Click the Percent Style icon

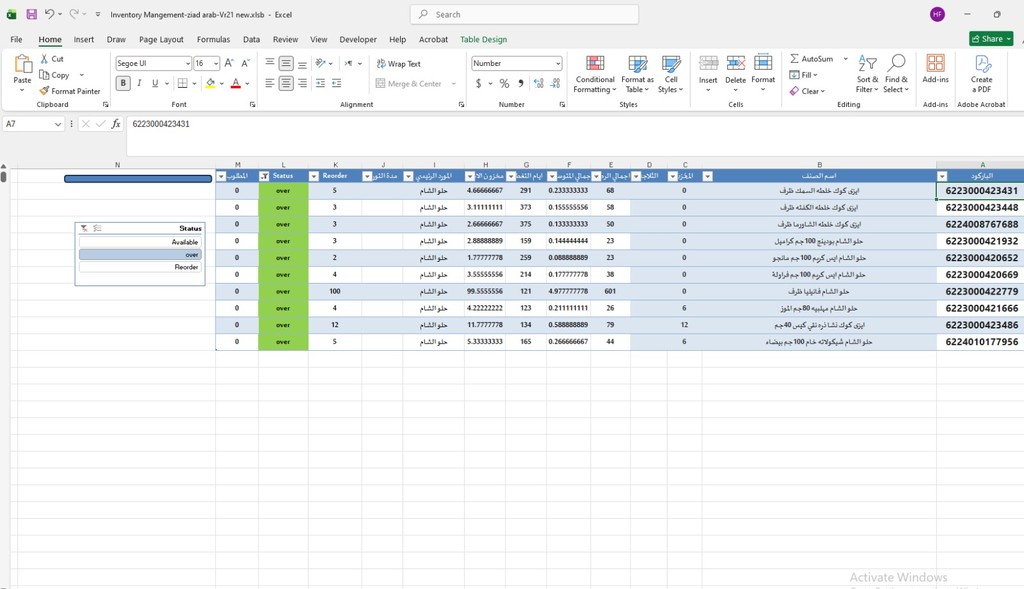tap(504, 83)
